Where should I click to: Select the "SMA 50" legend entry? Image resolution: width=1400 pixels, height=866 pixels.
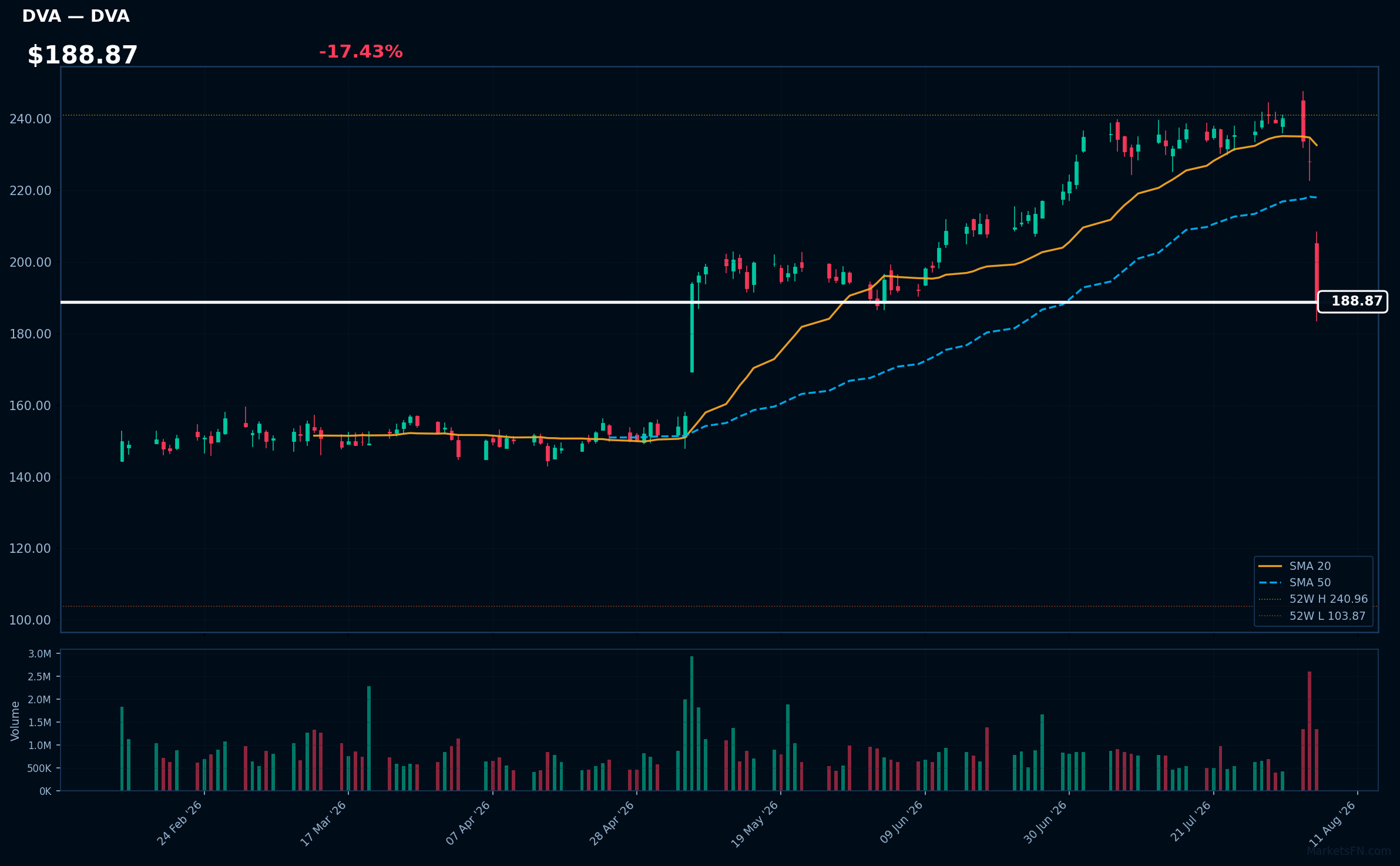(x=1310, y=583)
